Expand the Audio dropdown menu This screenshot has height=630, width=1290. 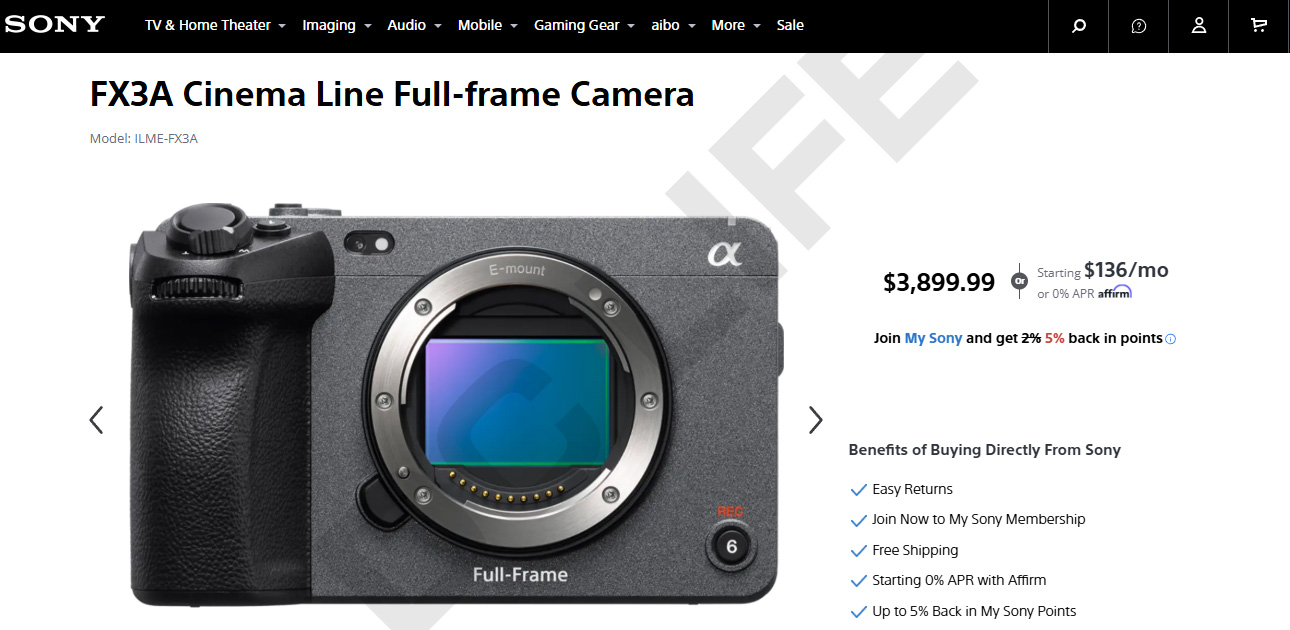pos(415,25)
